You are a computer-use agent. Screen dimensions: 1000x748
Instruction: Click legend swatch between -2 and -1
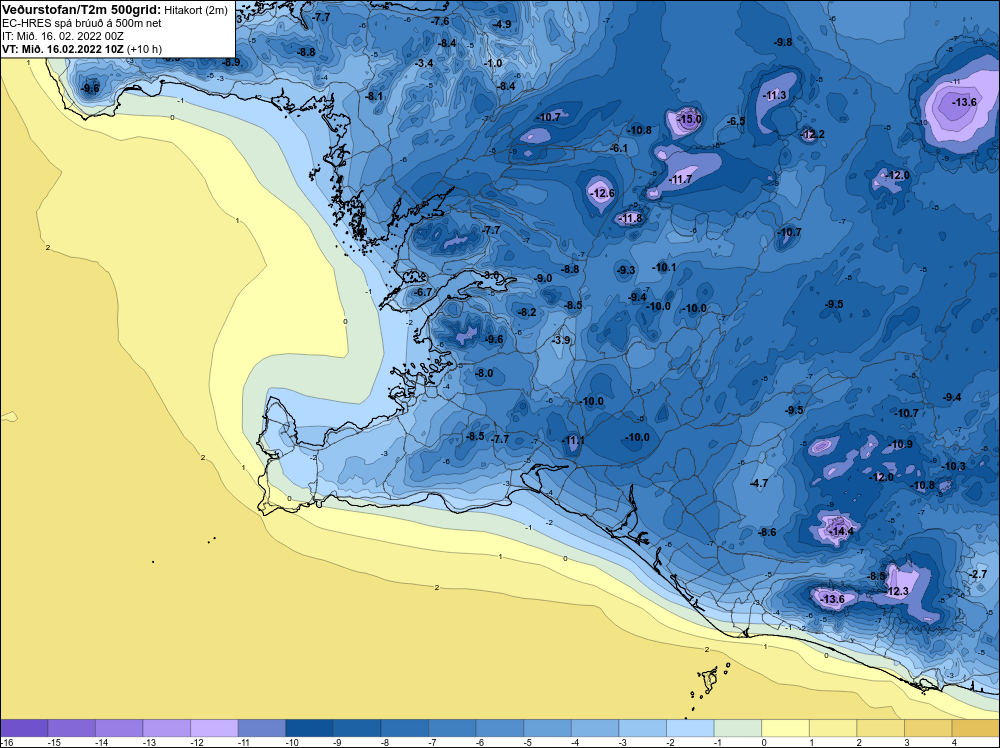[x=690, y=728]
